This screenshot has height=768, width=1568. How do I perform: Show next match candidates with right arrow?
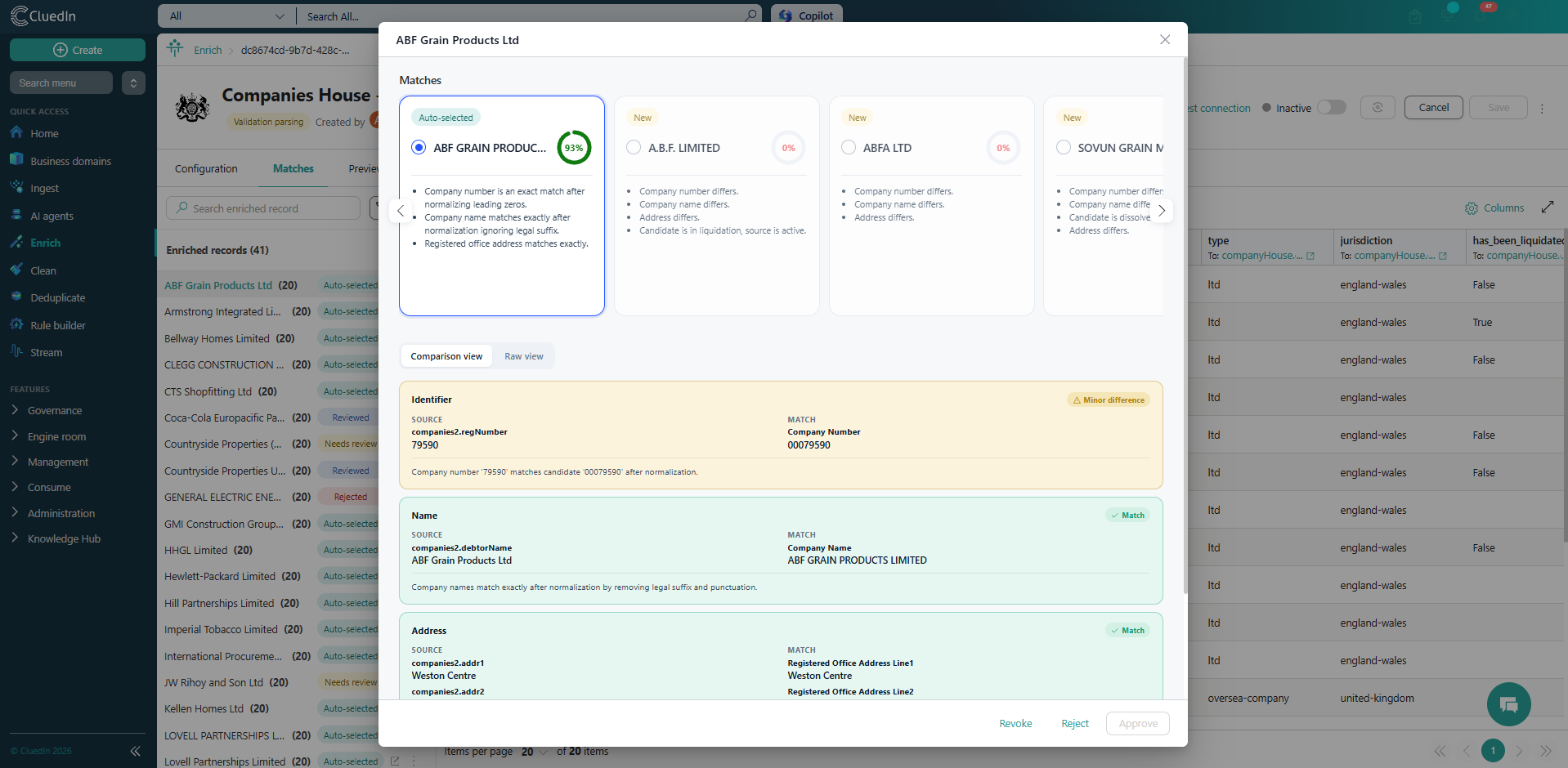point(1162,211)
